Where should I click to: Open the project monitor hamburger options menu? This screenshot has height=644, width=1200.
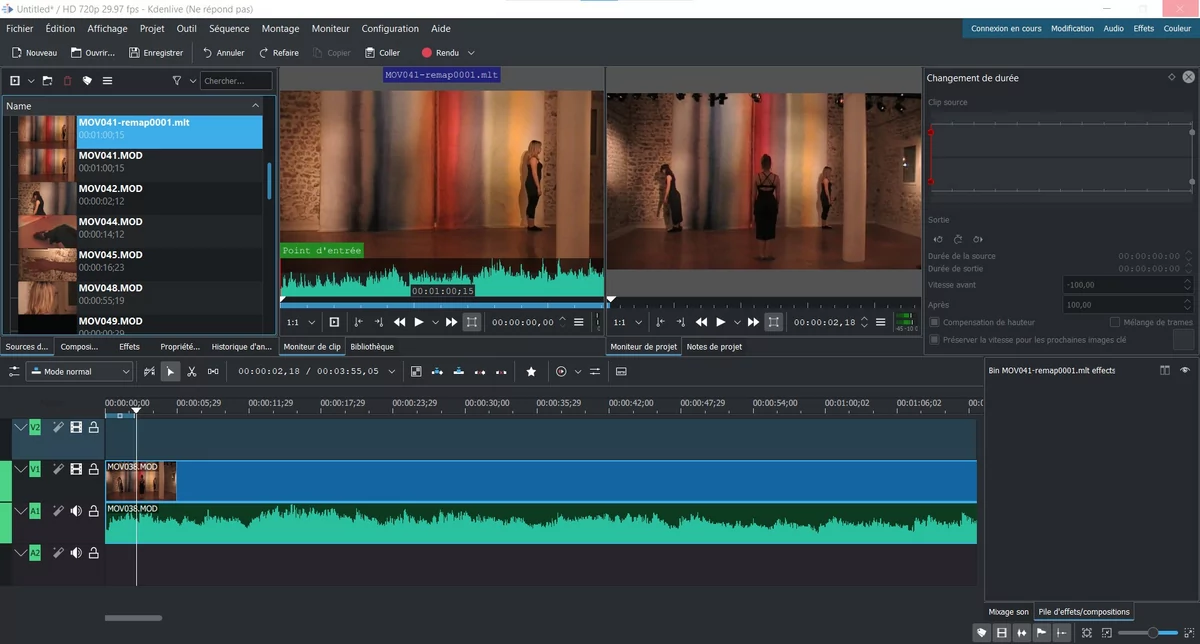click(880, 322)
